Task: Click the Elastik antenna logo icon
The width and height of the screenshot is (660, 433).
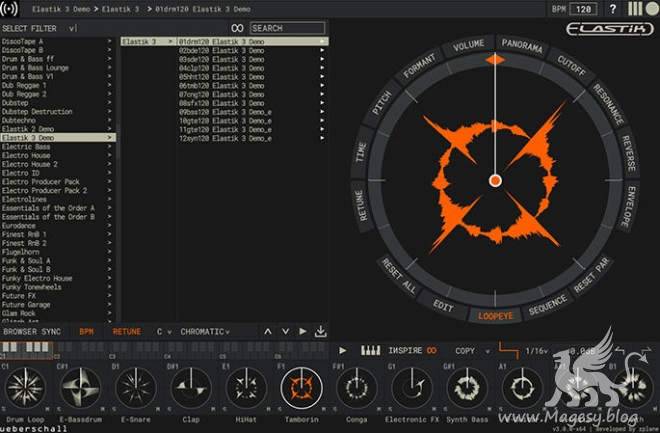Action: coord(9,9)
